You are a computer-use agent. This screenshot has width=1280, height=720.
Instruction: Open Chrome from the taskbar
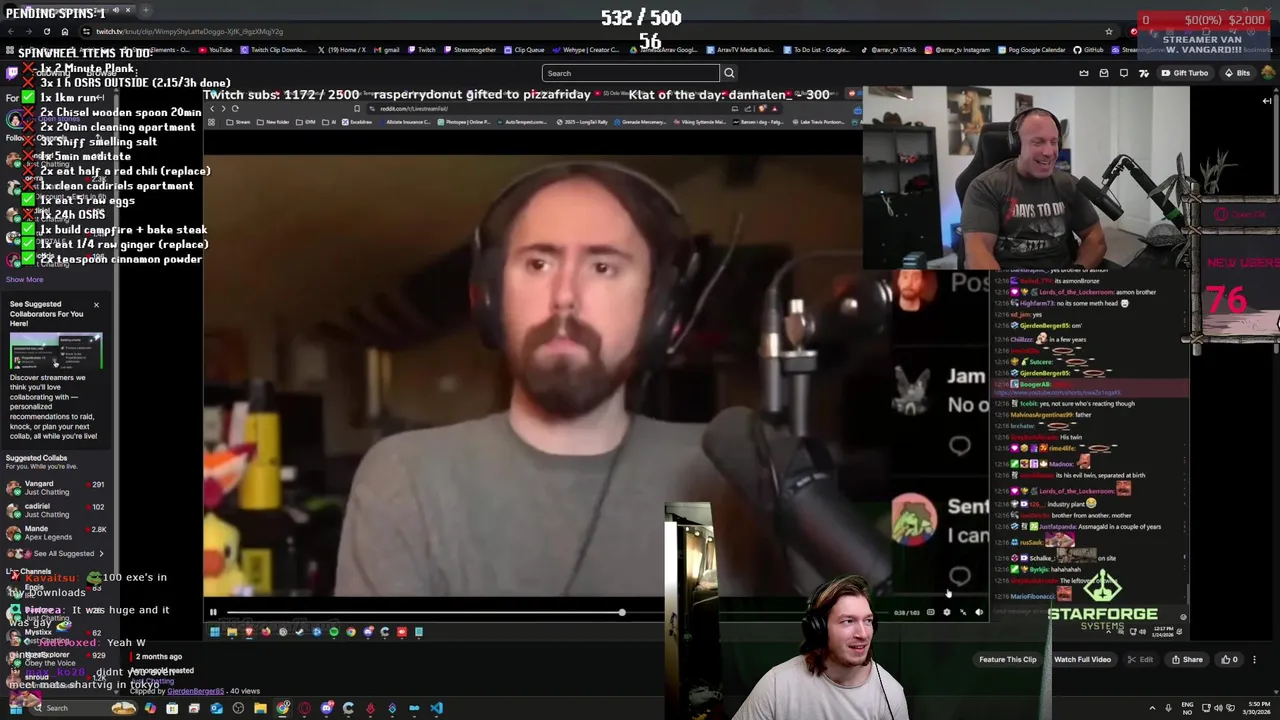[283, 709]
